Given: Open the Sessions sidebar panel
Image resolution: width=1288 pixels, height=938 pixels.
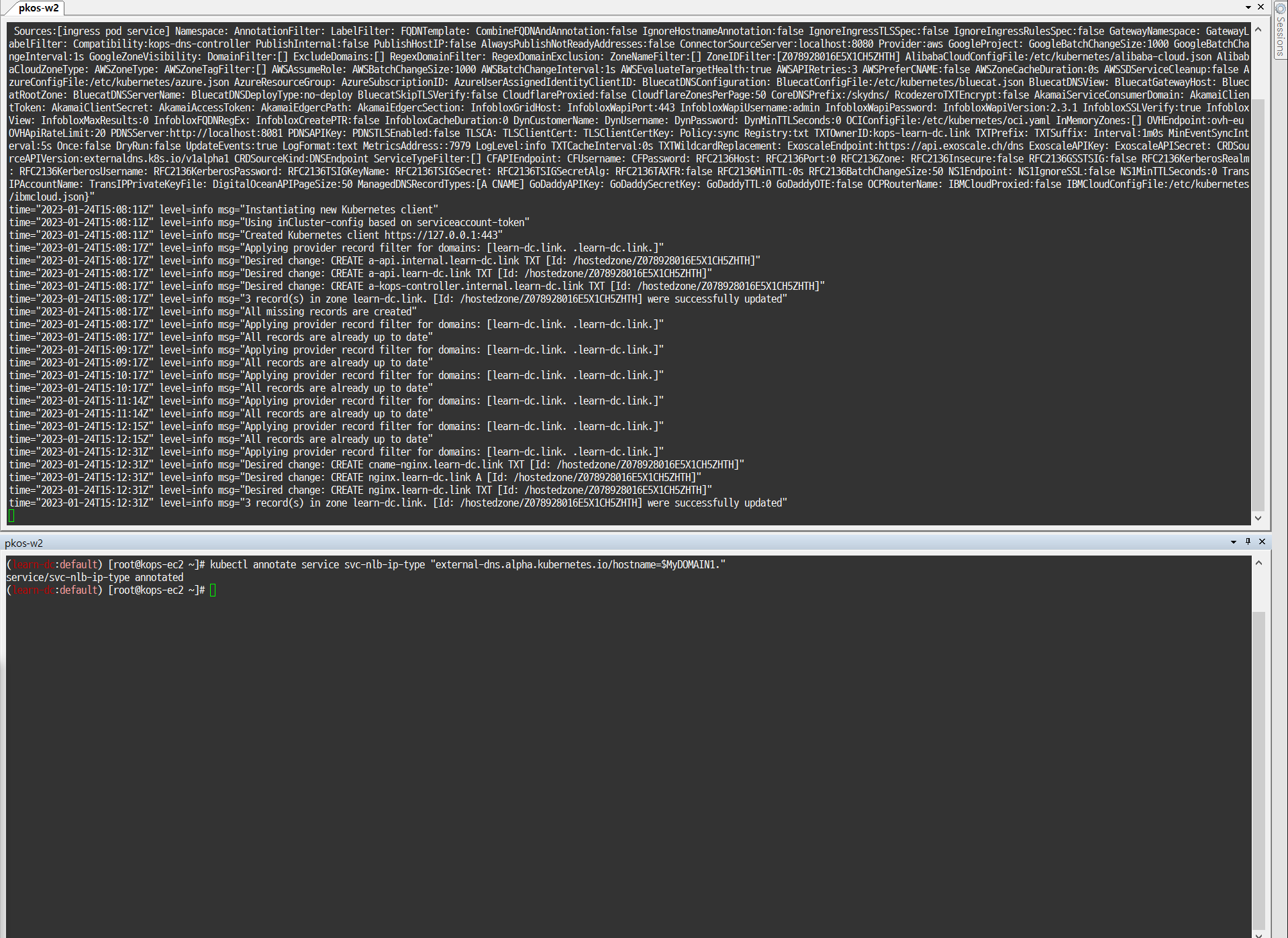Looking at the screenshot, I should 1281,37.
